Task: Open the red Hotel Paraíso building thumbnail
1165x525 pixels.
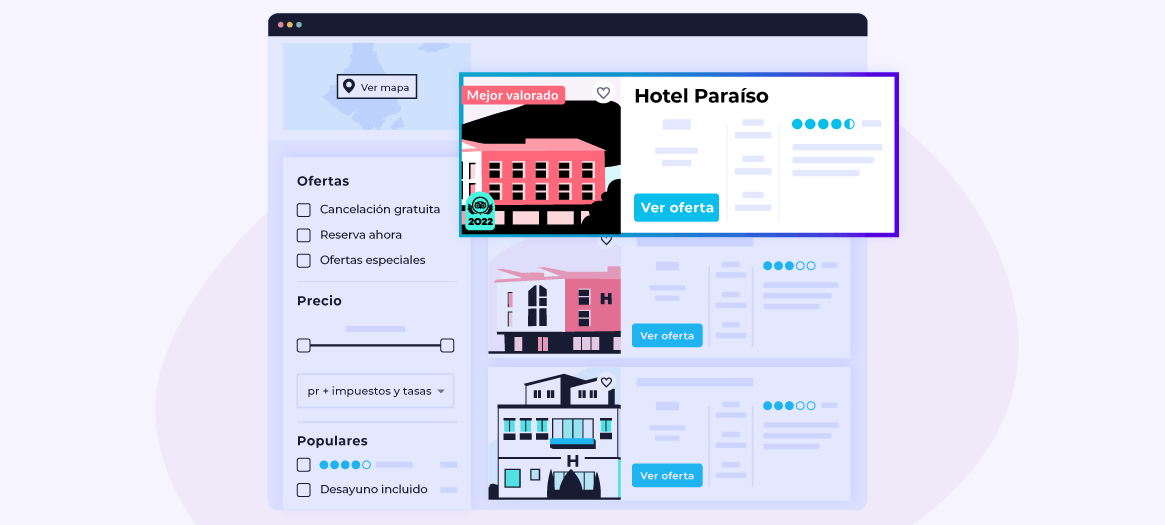Action: coord(541,154)
